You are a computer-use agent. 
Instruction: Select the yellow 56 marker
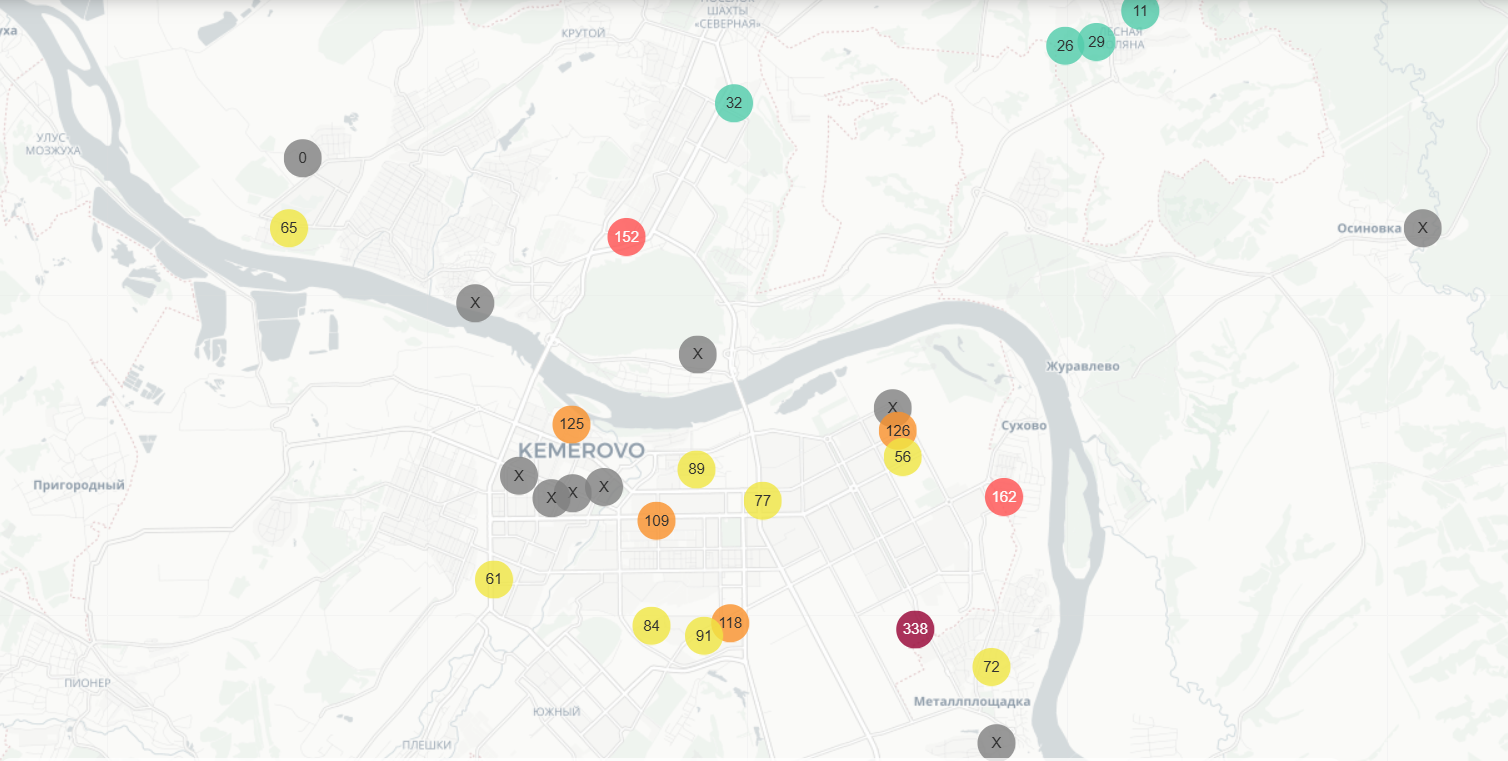(904, 459)
